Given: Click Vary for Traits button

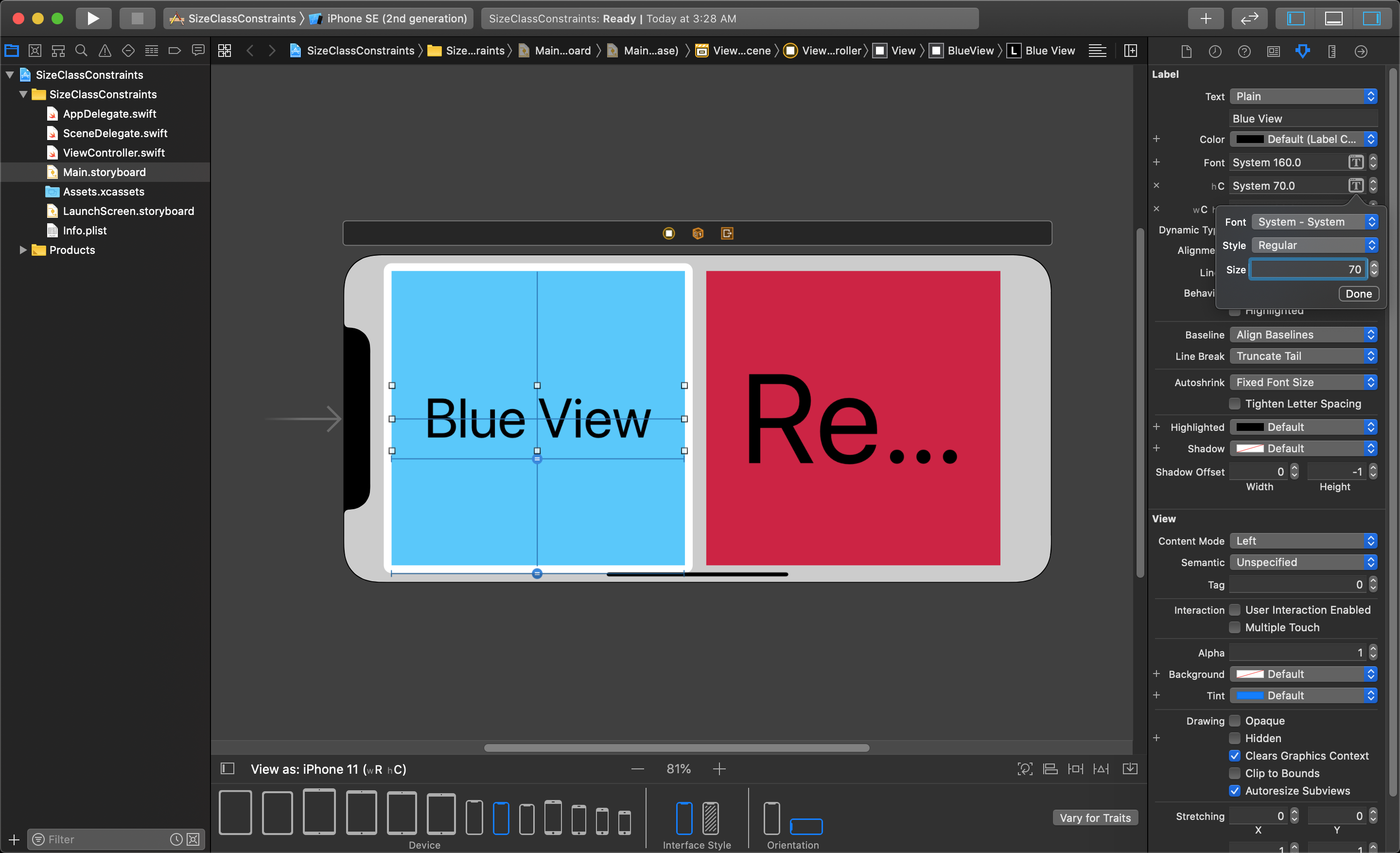Looking at the screenshot, I should [1095, 817].
